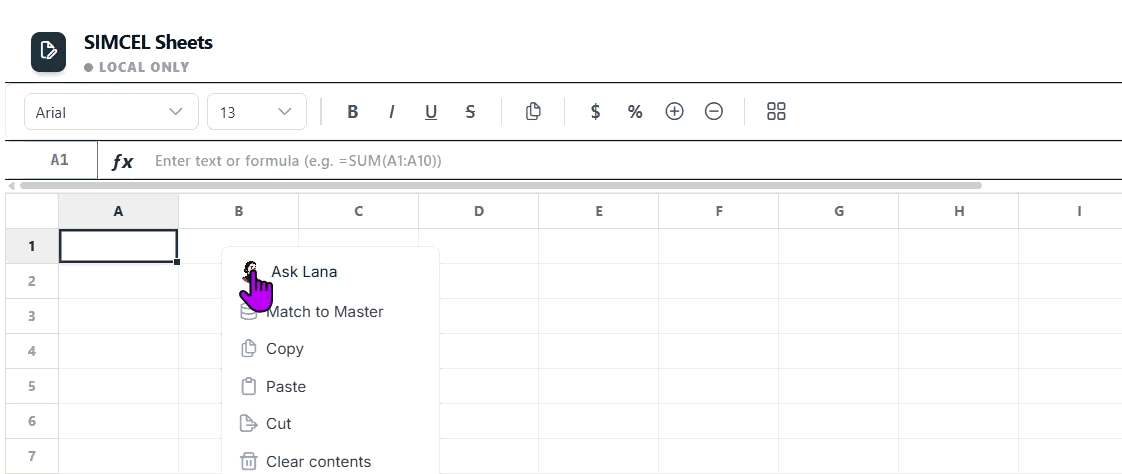Select row 4 header
Viewport: 1122px width, 474px height.
31,352
